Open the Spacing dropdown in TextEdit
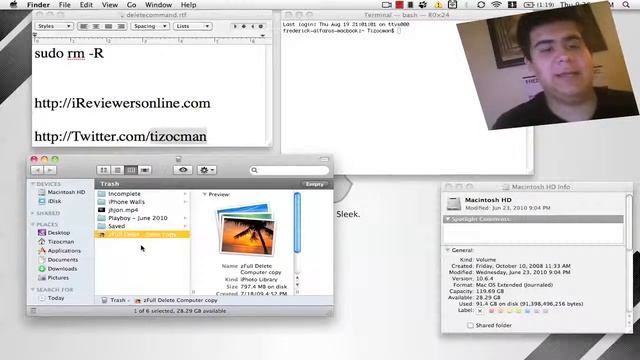This screenshot has width=640, height=360. click(150, 26)
